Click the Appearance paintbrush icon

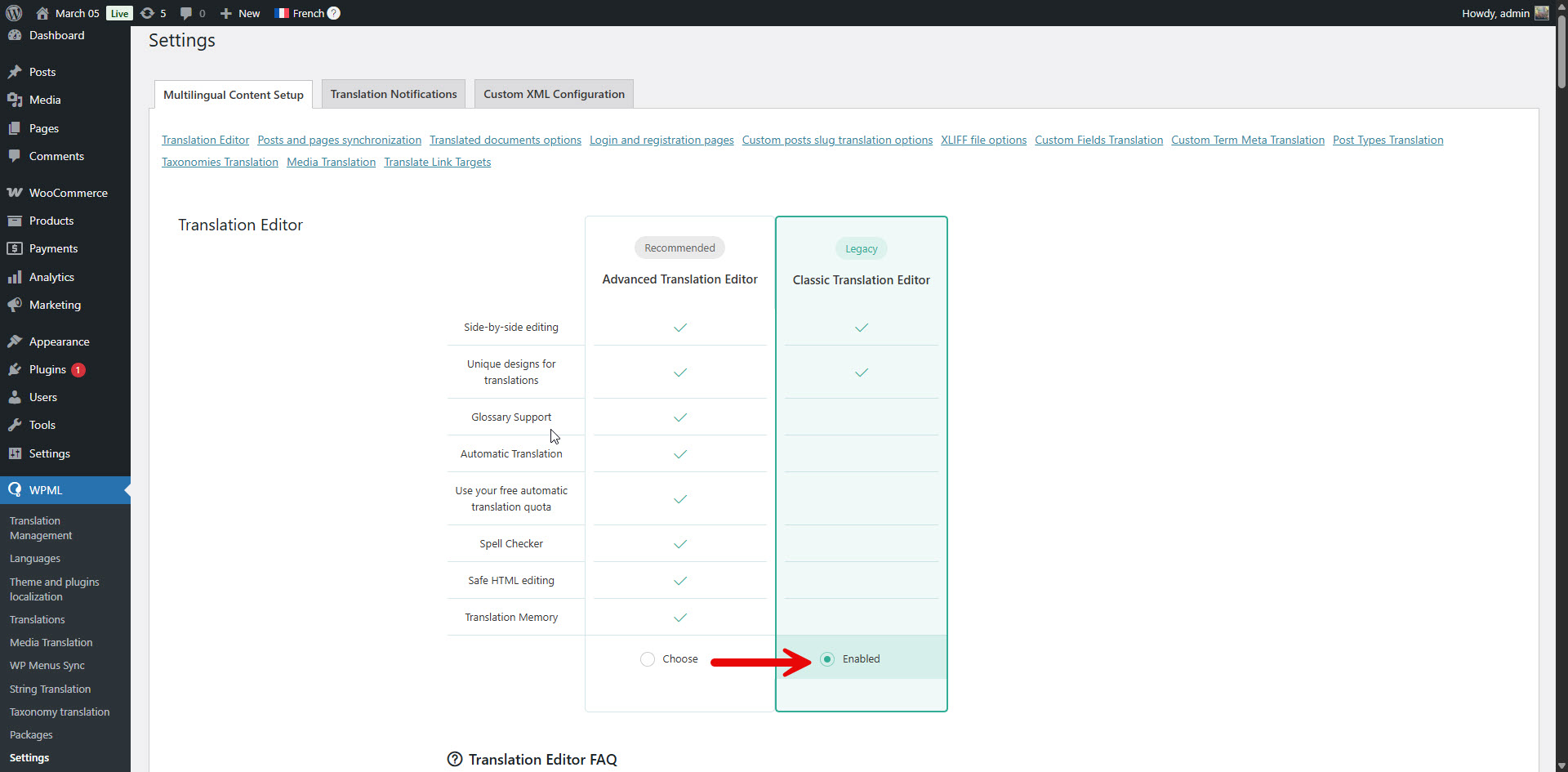(15, 341)
